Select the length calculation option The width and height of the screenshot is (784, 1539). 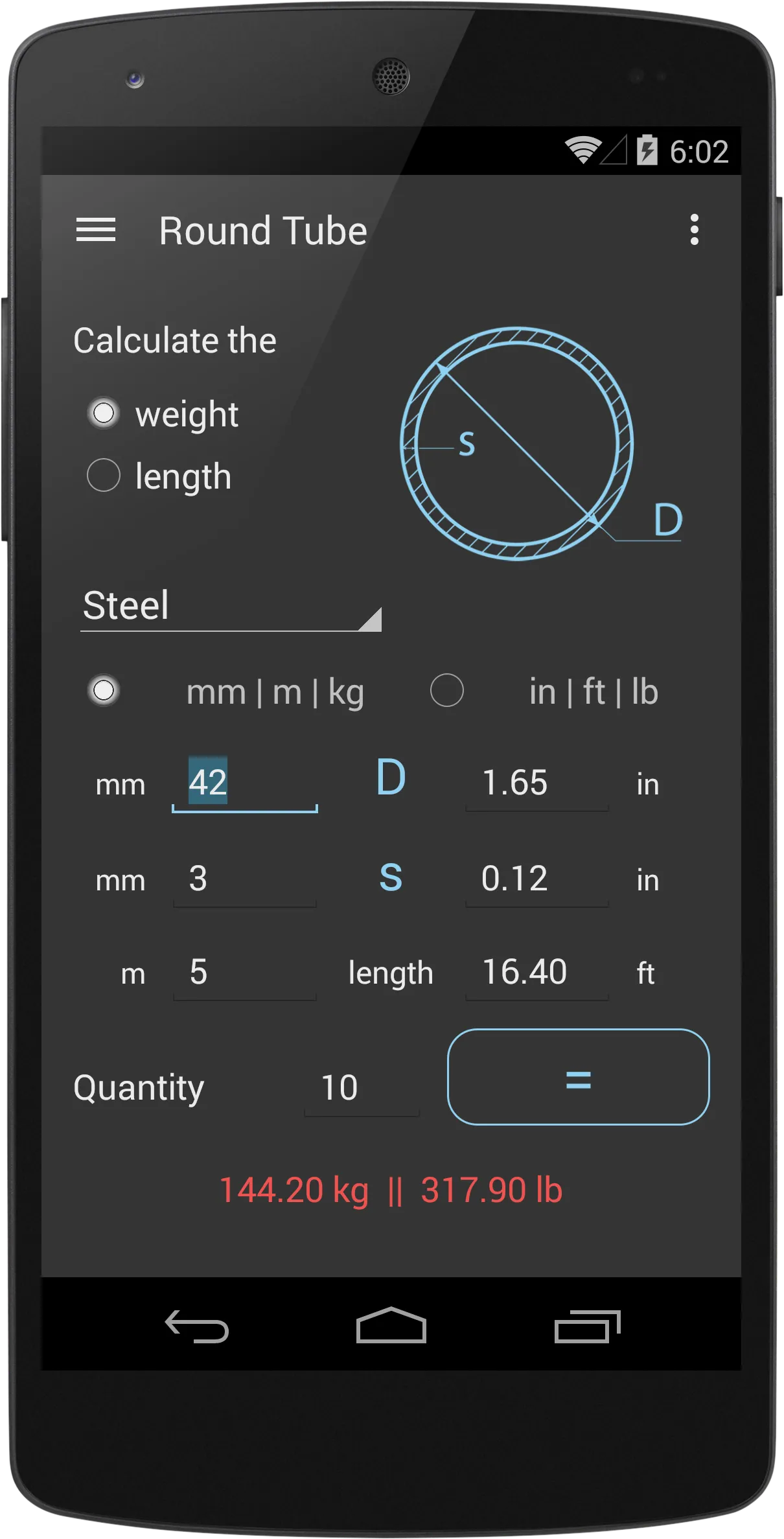click(x=104, y=476)
